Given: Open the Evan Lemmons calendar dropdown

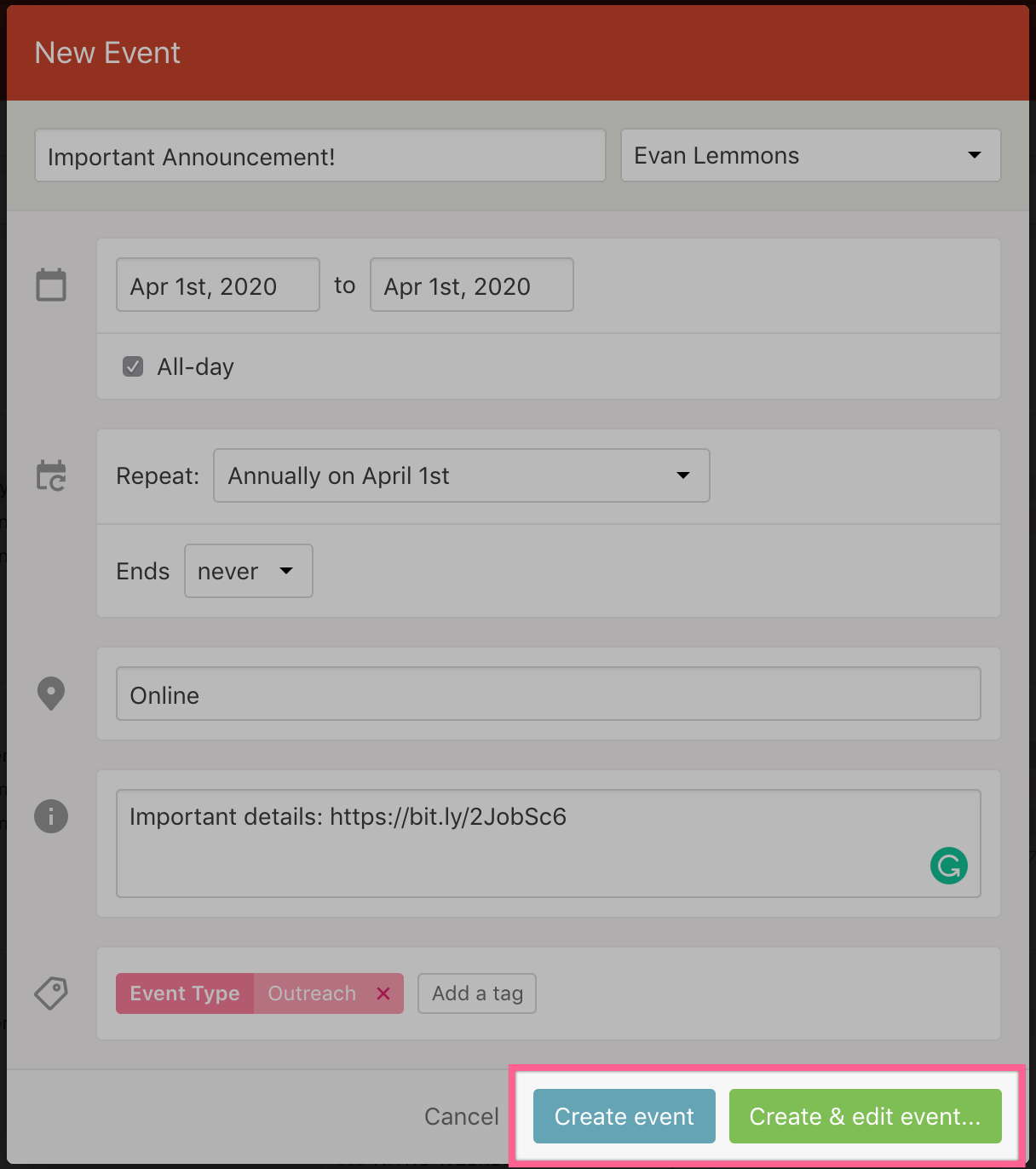Looking at the screenshot, I should coord(810,155).
